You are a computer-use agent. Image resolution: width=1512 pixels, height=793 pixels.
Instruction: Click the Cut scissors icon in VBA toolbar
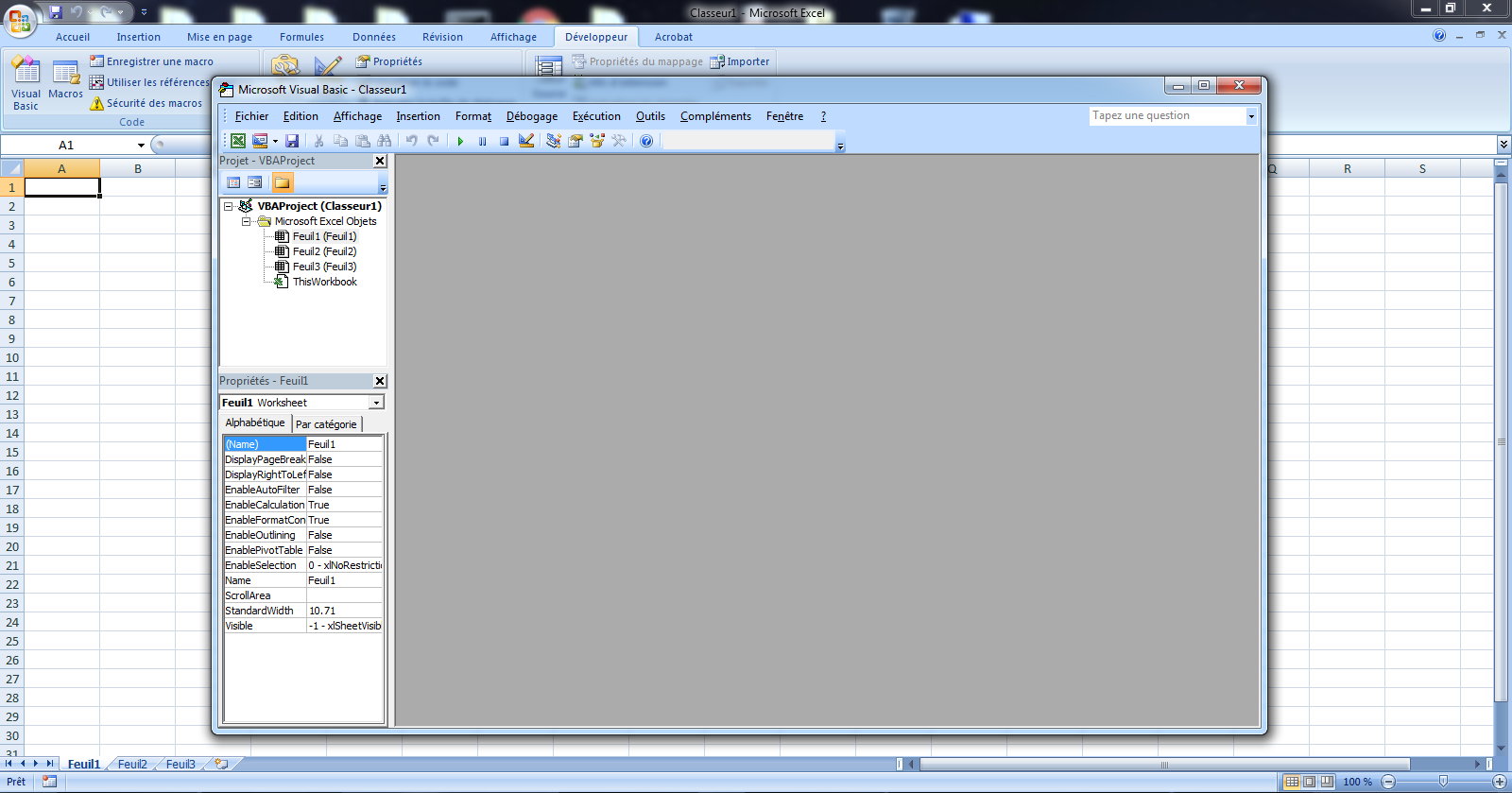pyautogui.click(x=319, y=141)
